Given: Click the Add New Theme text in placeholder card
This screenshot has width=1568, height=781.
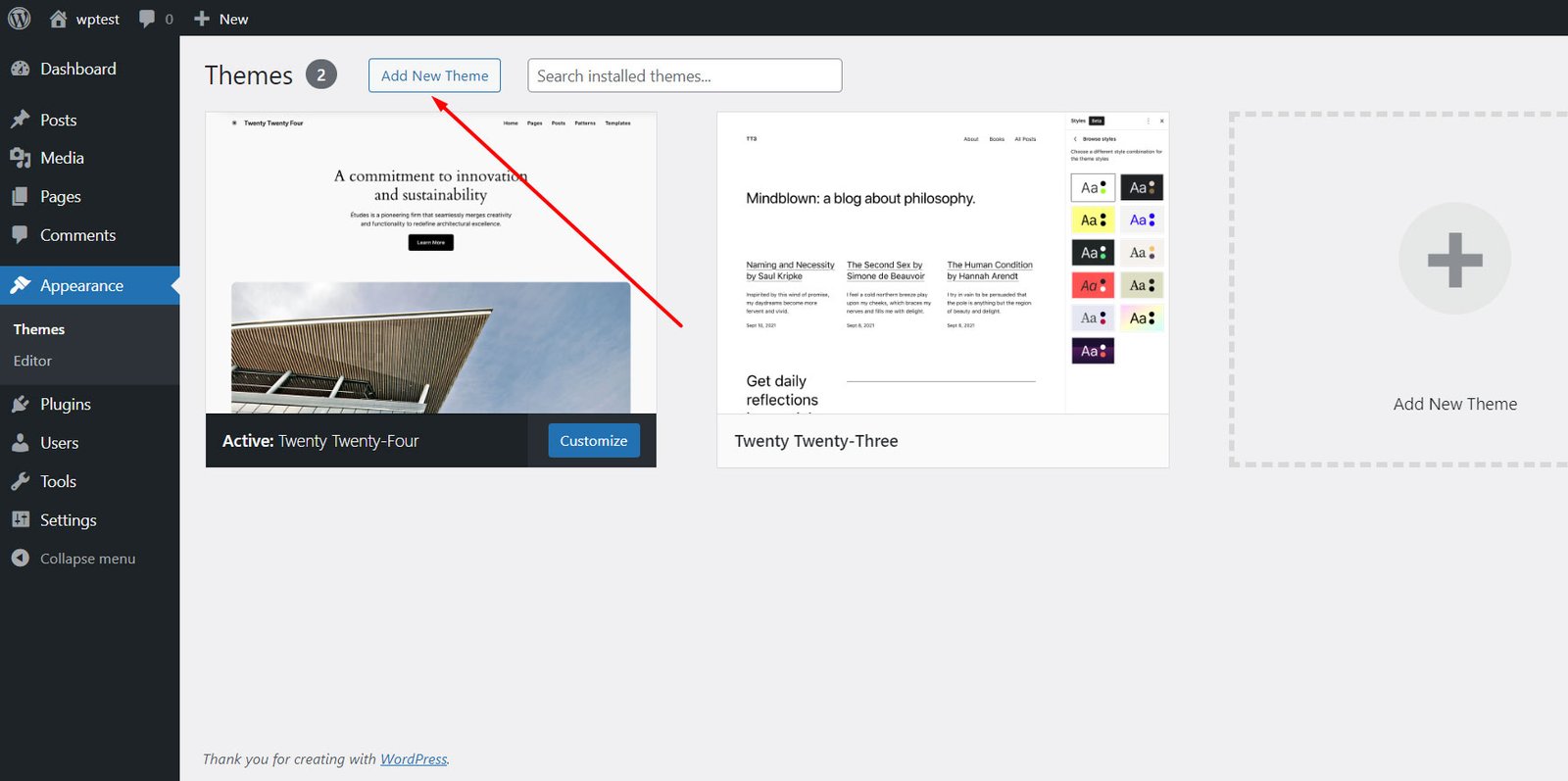Looking at the screenshot, I should 1455,404.
